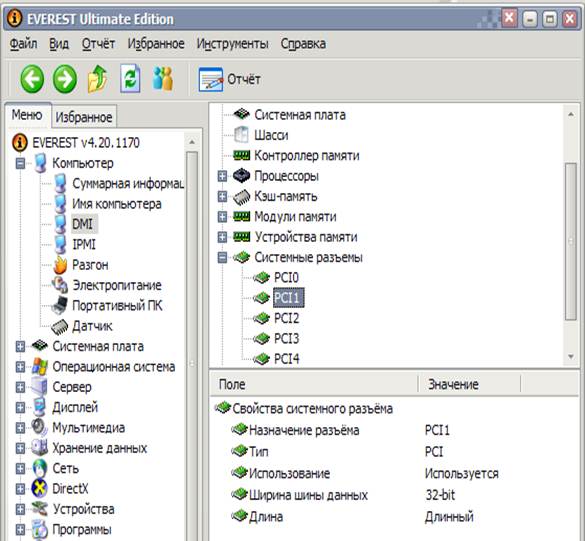Click the Кэш-память chip icon

[241, 197]
